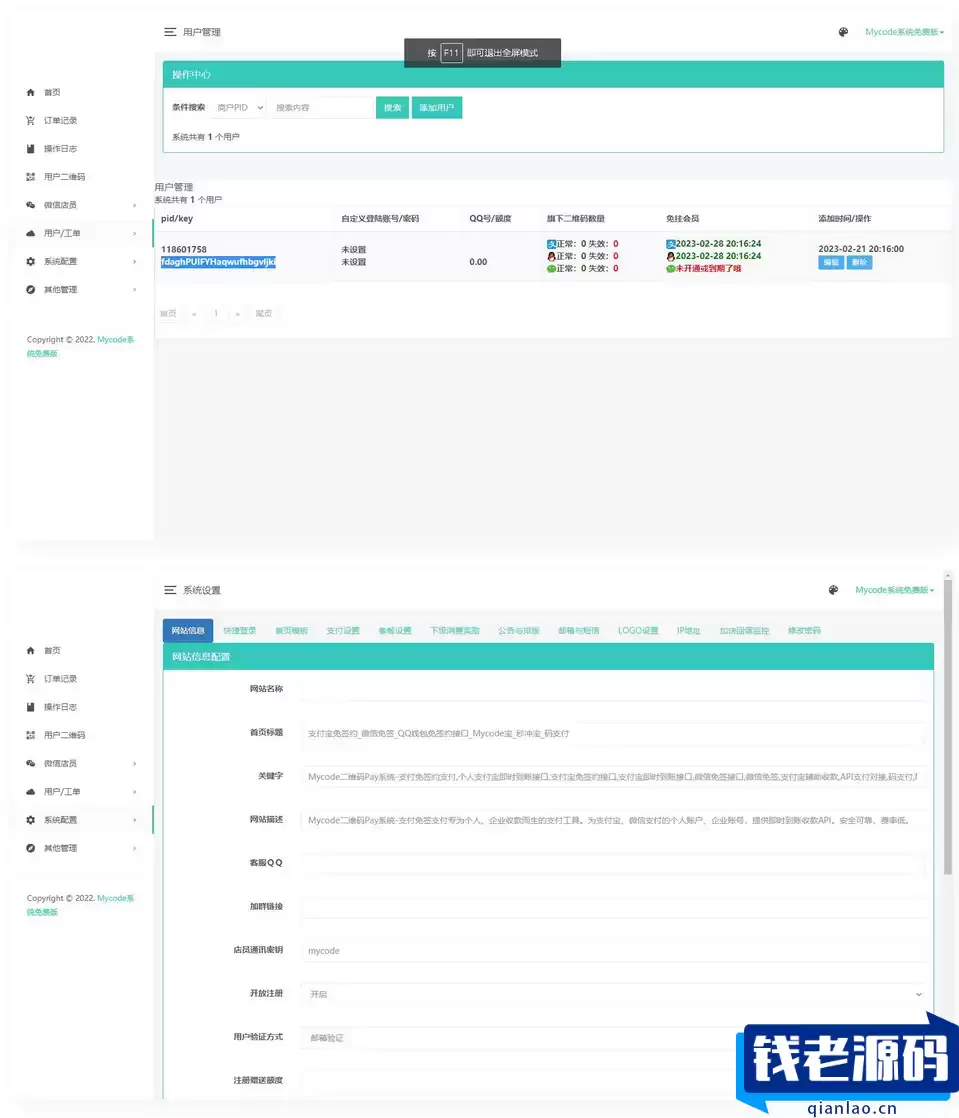This screenshot has height=1118, width=959.
Task: Click the 系统配置 gear icon in upper sidebar
Action: pos(31,262)
